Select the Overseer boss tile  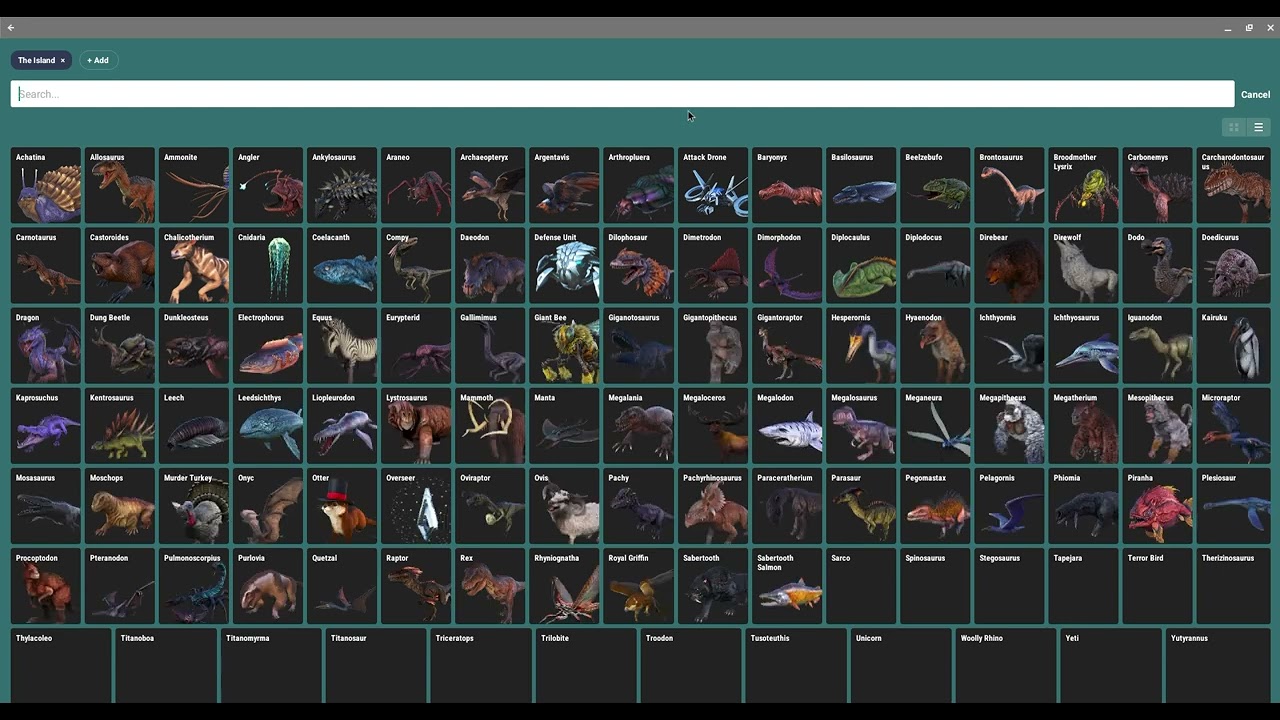[416, 505]
